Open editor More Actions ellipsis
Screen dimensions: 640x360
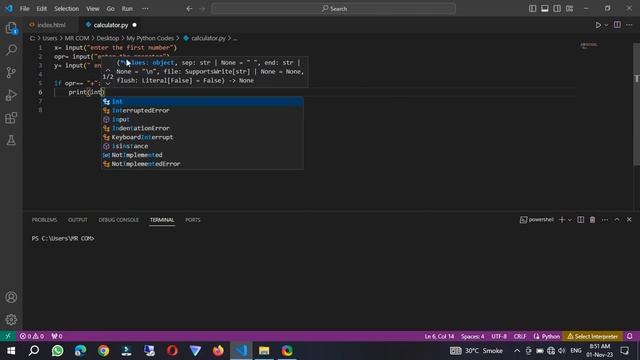pos(629,25)
